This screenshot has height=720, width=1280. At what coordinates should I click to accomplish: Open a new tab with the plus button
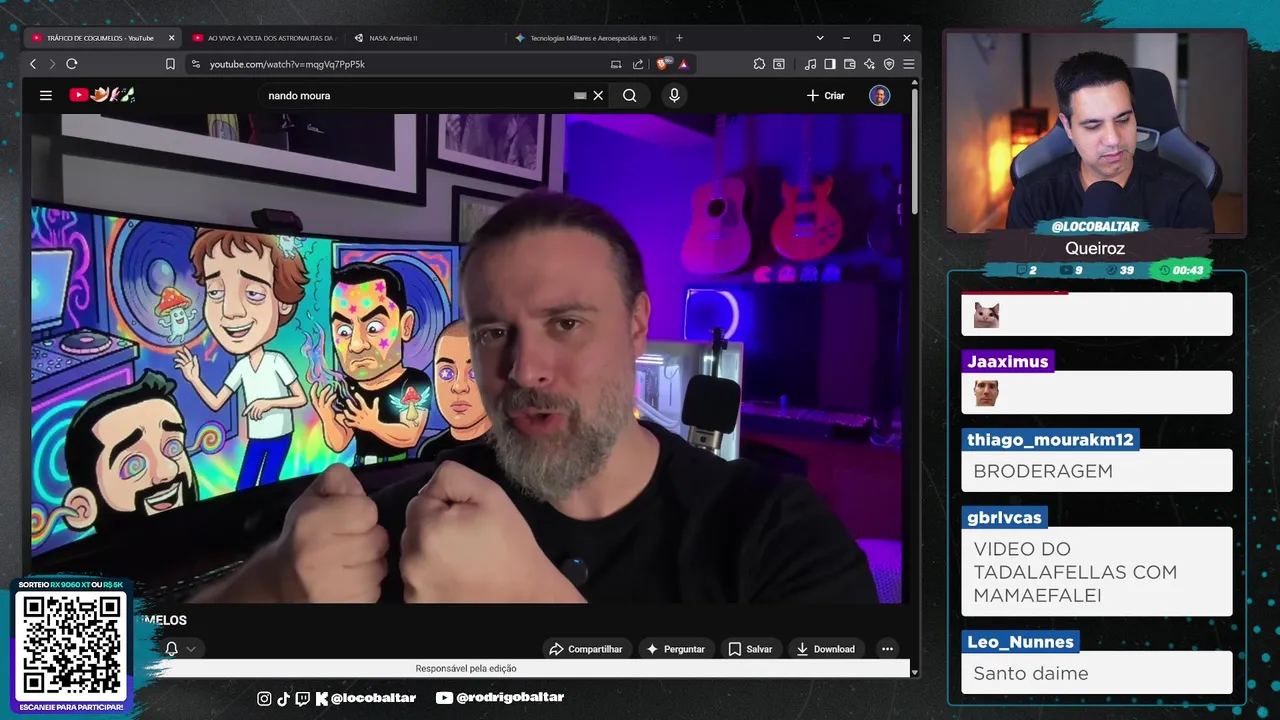click(x=679, y=38)
